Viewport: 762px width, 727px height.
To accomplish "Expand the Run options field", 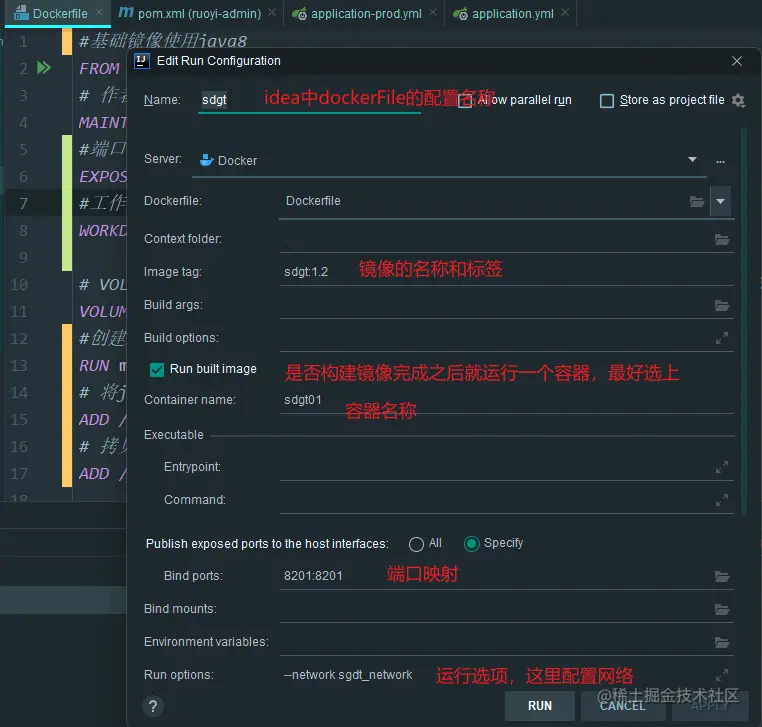I will tap(722, 675).
